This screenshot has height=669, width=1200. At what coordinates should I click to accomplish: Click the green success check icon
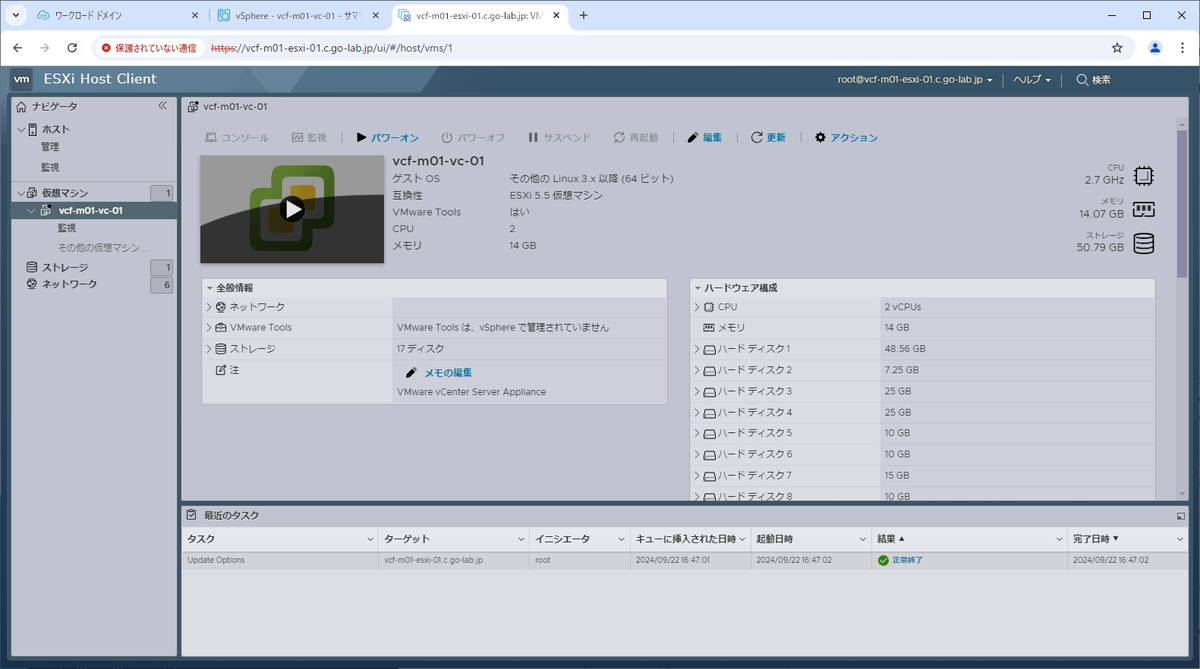[883, 560]
